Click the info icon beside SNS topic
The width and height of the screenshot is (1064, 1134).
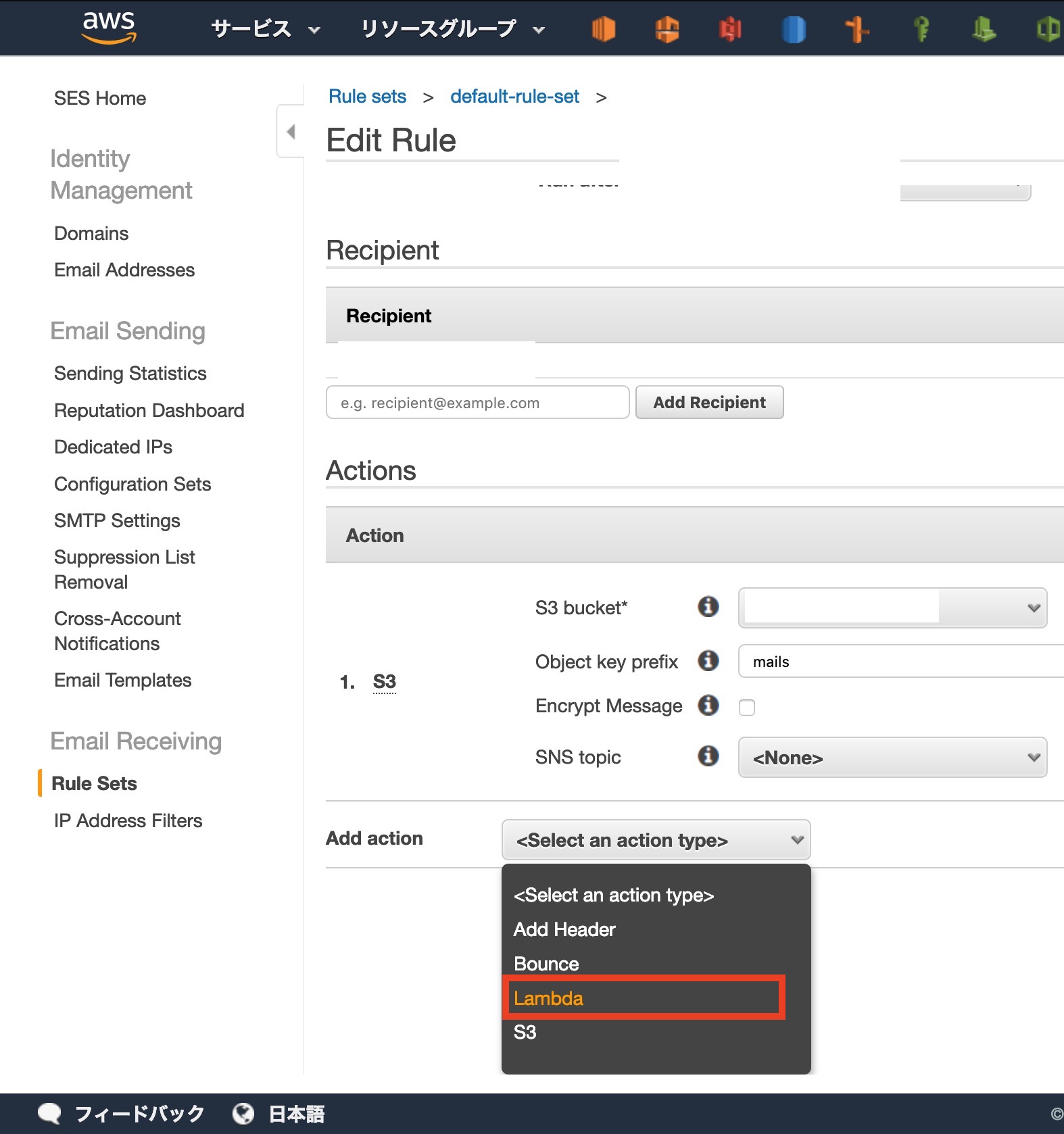[708, 756]
